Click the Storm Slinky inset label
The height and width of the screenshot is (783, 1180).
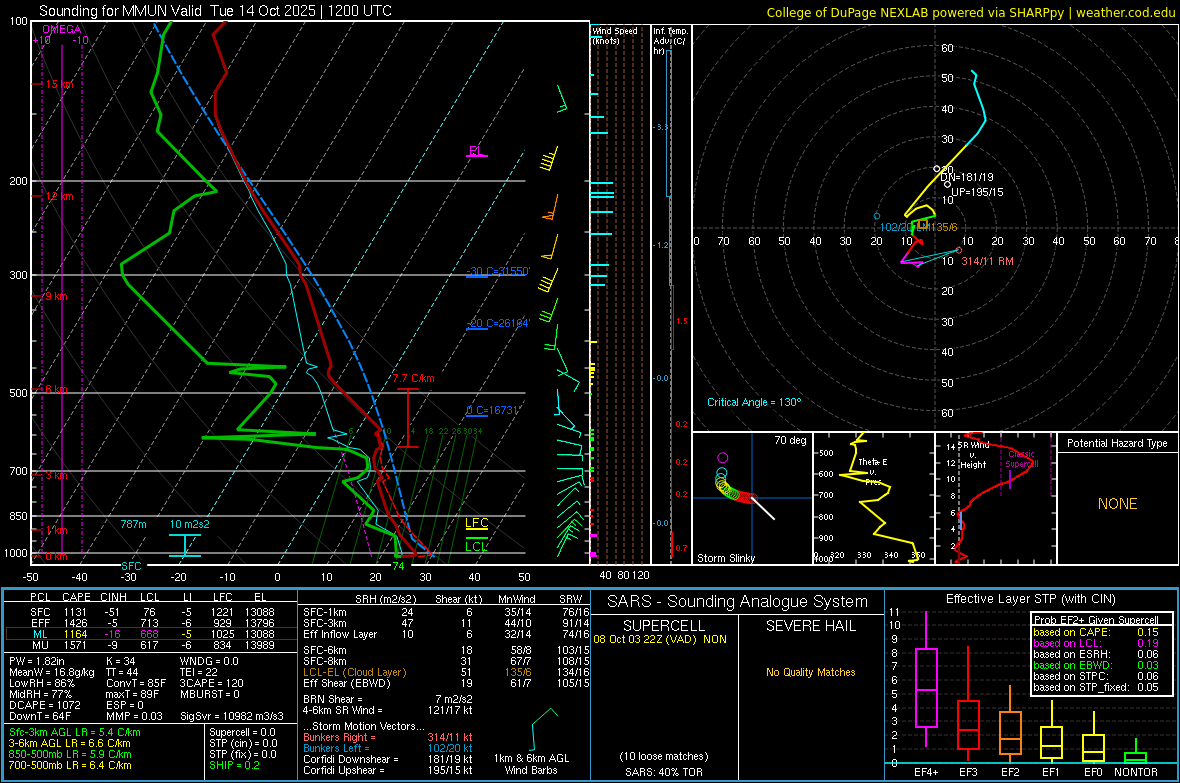725,558
